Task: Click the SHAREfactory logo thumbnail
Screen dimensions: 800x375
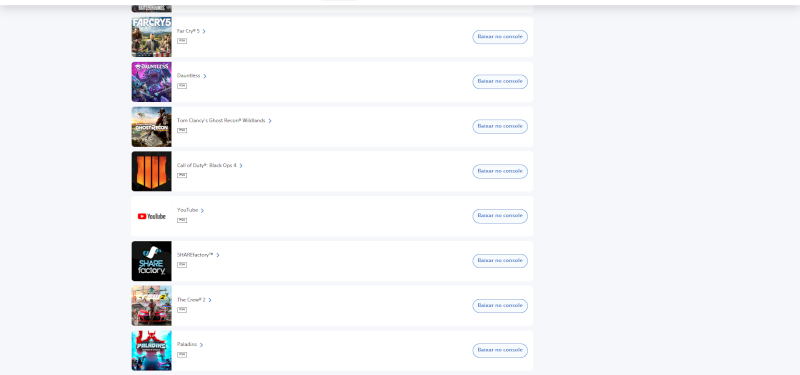Action: click(x=152, y=261)
